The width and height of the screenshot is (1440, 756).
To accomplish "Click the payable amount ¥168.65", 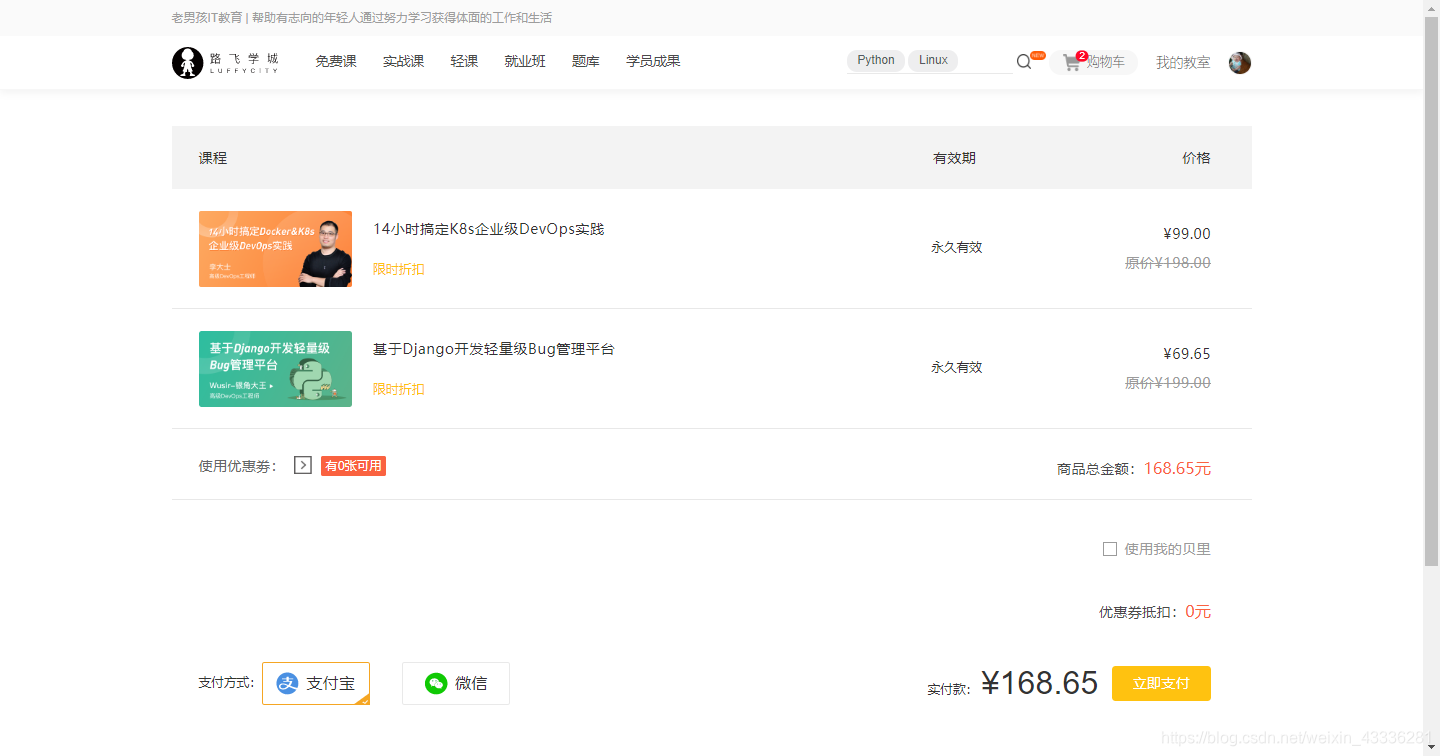I will tap(1040, 683).
